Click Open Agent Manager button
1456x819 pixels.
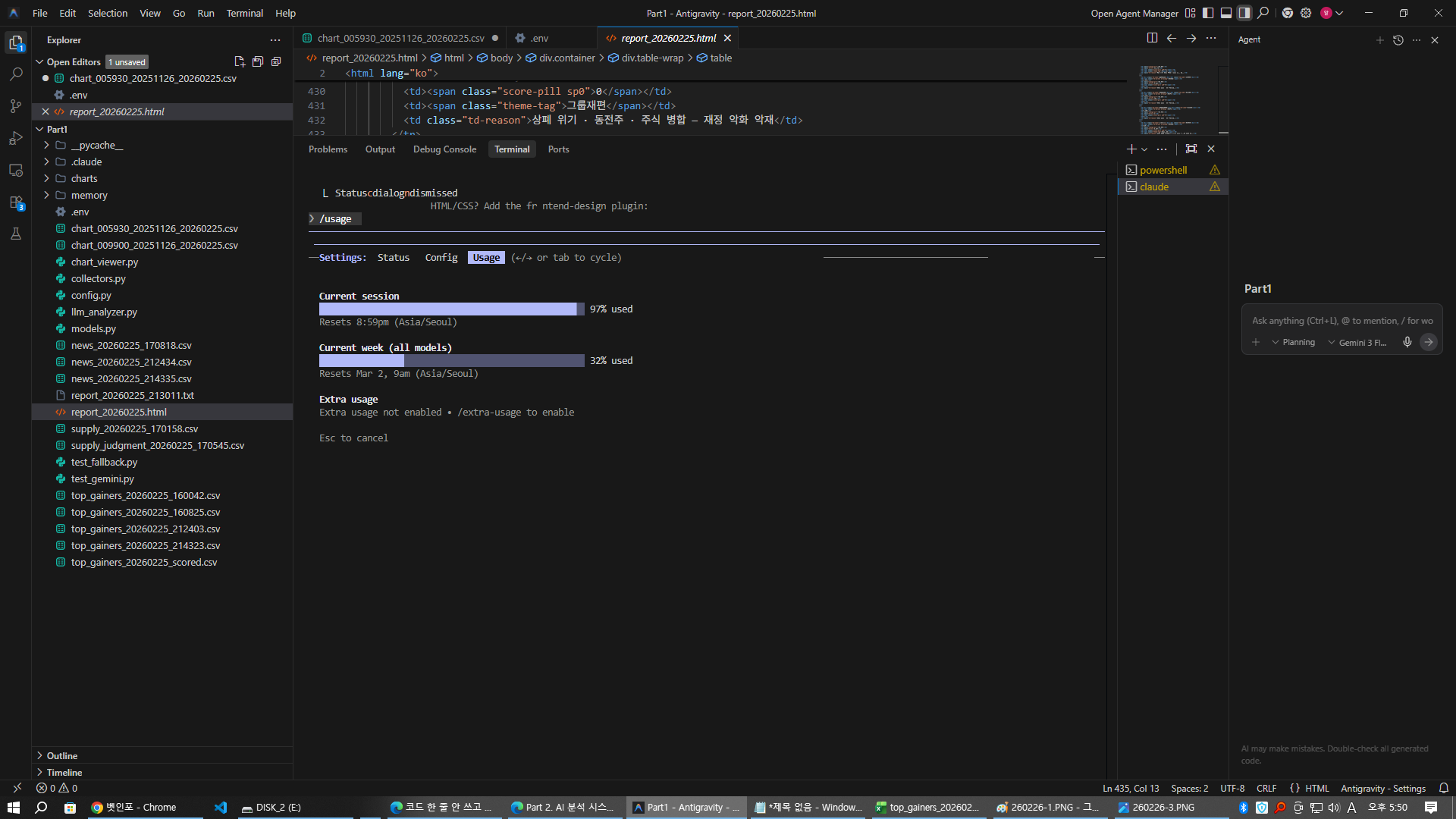point(1134,13)
